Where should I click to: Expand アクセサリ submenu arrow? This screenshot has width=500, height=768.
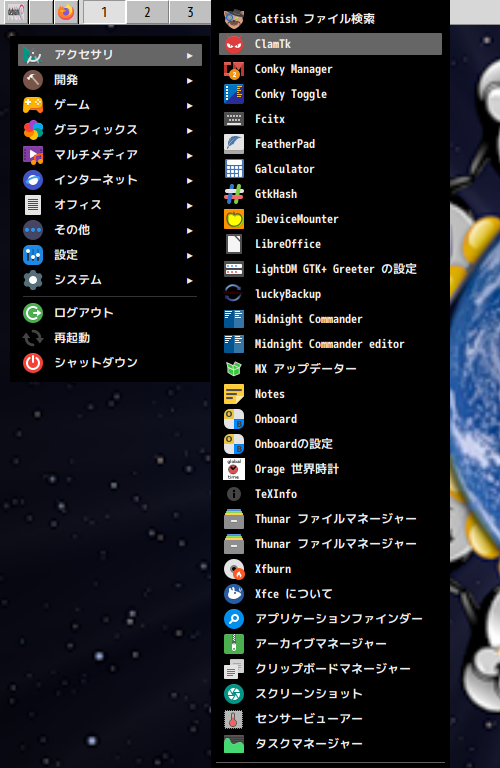190,55
